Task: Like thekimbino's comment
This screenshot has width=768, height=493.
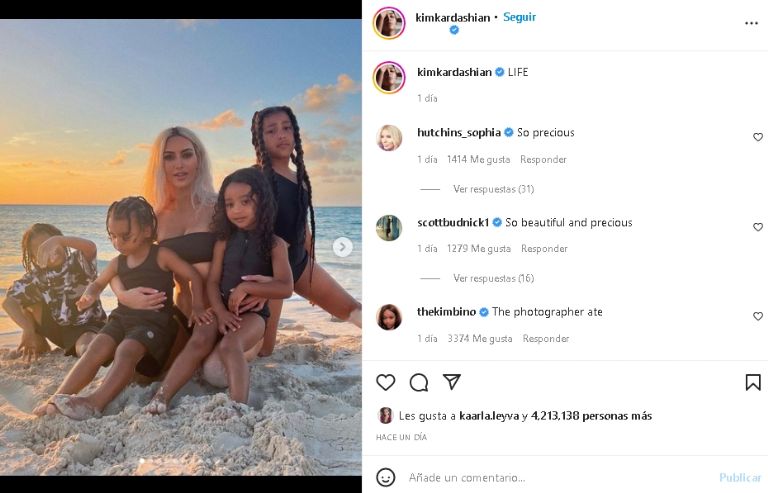Action: pyautogui.click(x=757, y=316)
